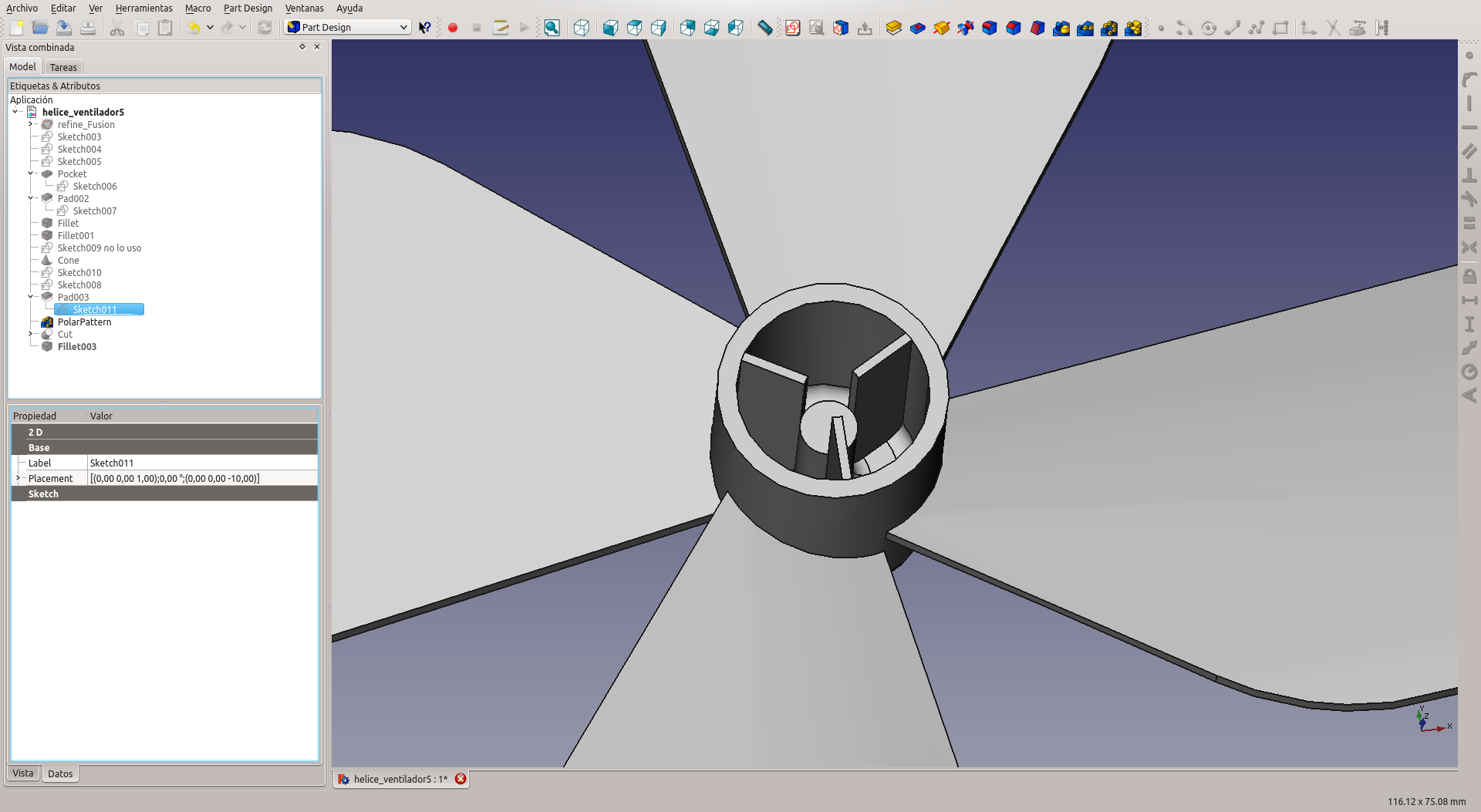
Task: Set the axonometric view cube icon
Action: [582, 28]
